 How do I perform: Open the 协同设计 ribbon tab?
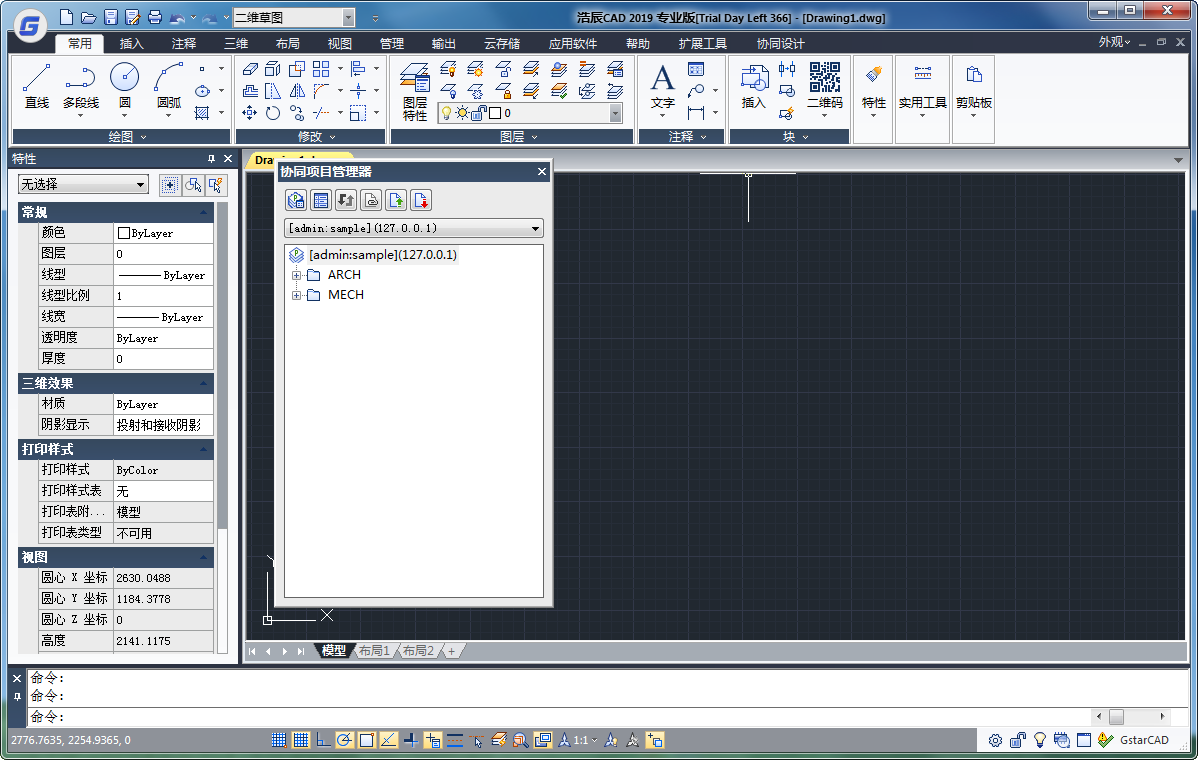[x=780, y=44]
